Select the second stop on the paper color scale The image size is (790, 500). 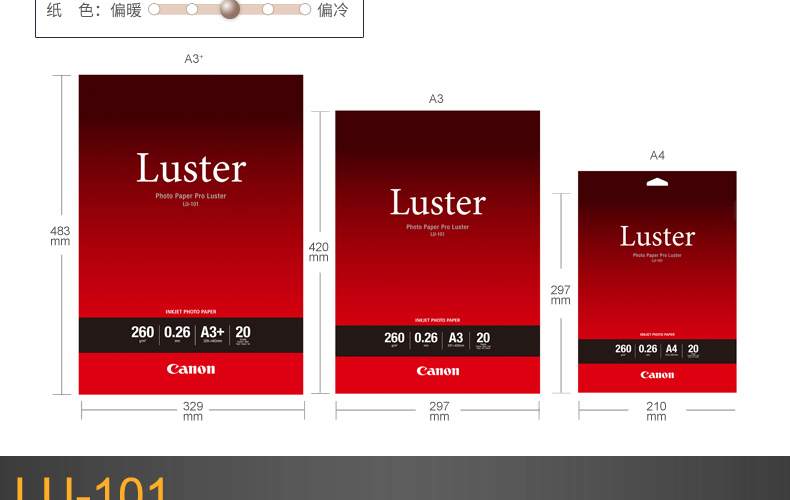pos(192,9)
